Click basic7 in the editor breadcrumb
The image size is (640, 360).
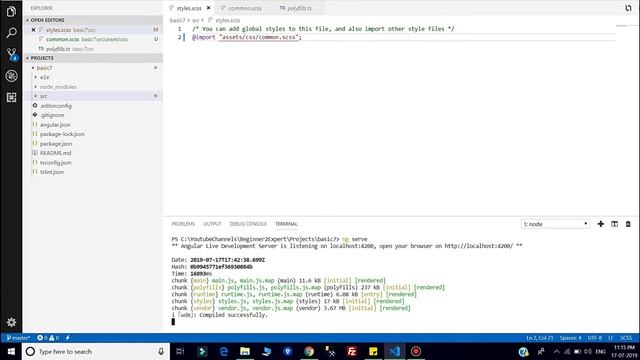click(177, 20)
